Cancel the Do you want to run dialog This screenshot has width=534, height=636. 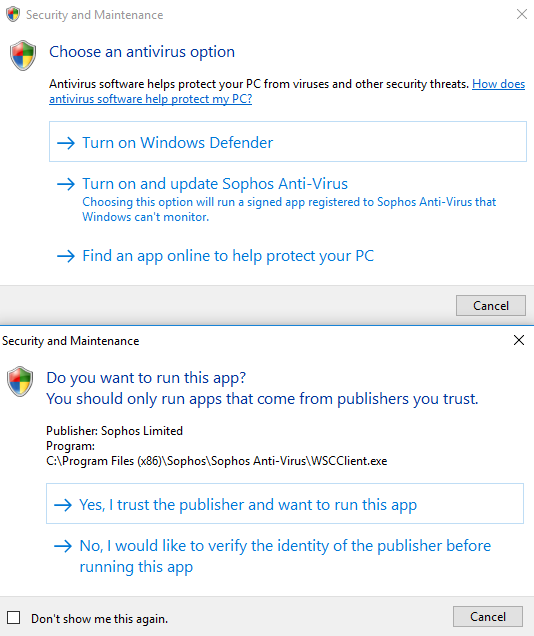point(488,617)
